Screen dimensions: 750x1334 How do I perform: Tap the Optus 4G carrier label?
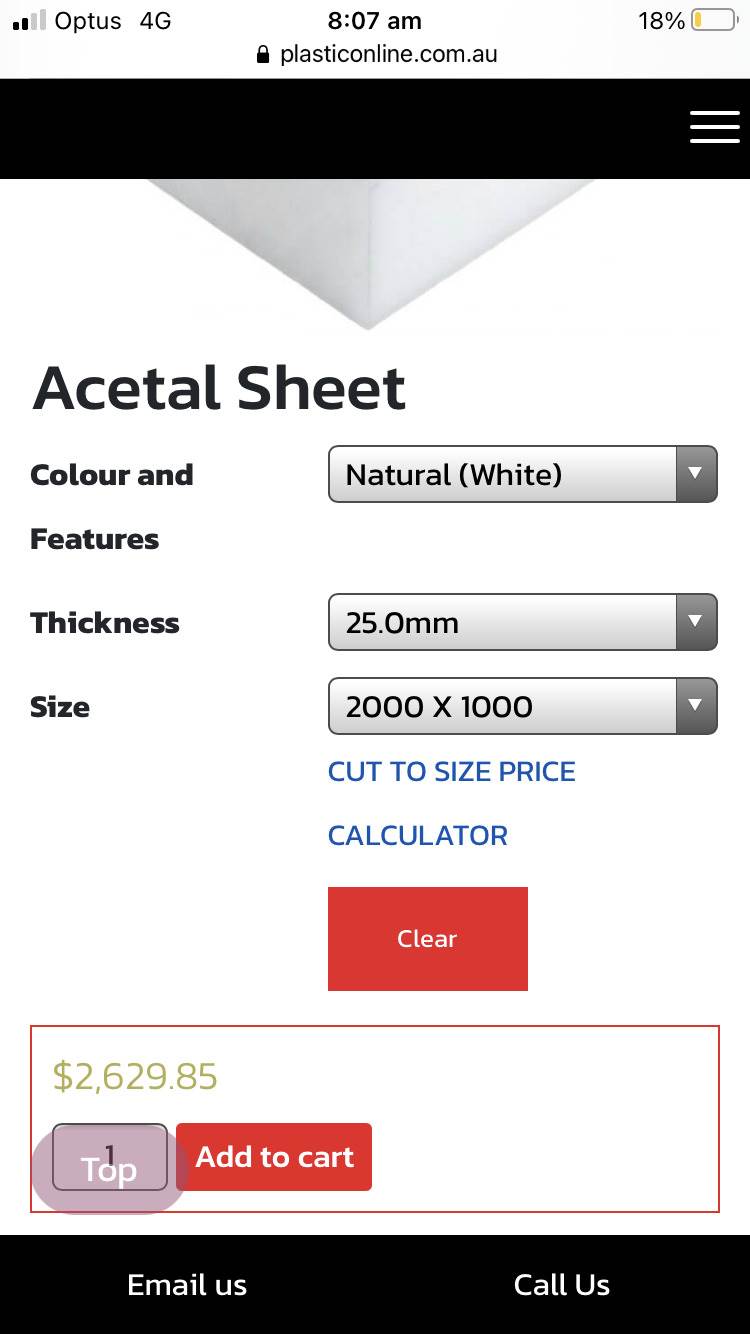click(x=112, y=21)
